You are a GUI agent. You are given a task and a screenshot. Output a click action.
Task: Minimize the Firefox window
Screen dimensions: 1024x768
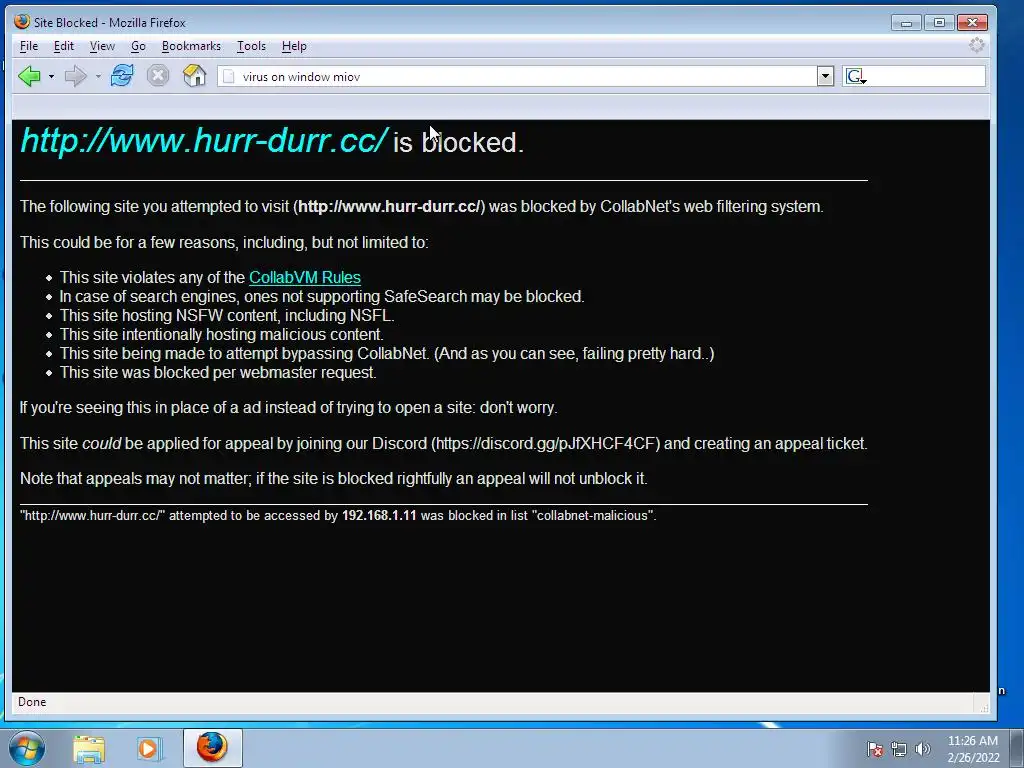pos(906,23)
